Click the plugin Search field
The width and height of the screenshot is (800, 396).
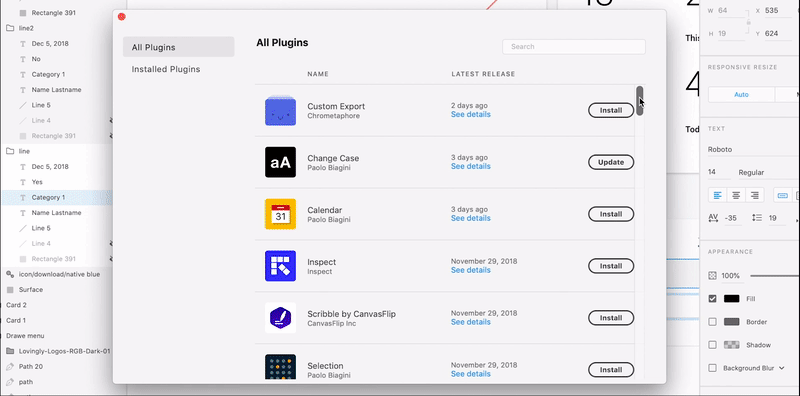[574, 46]
